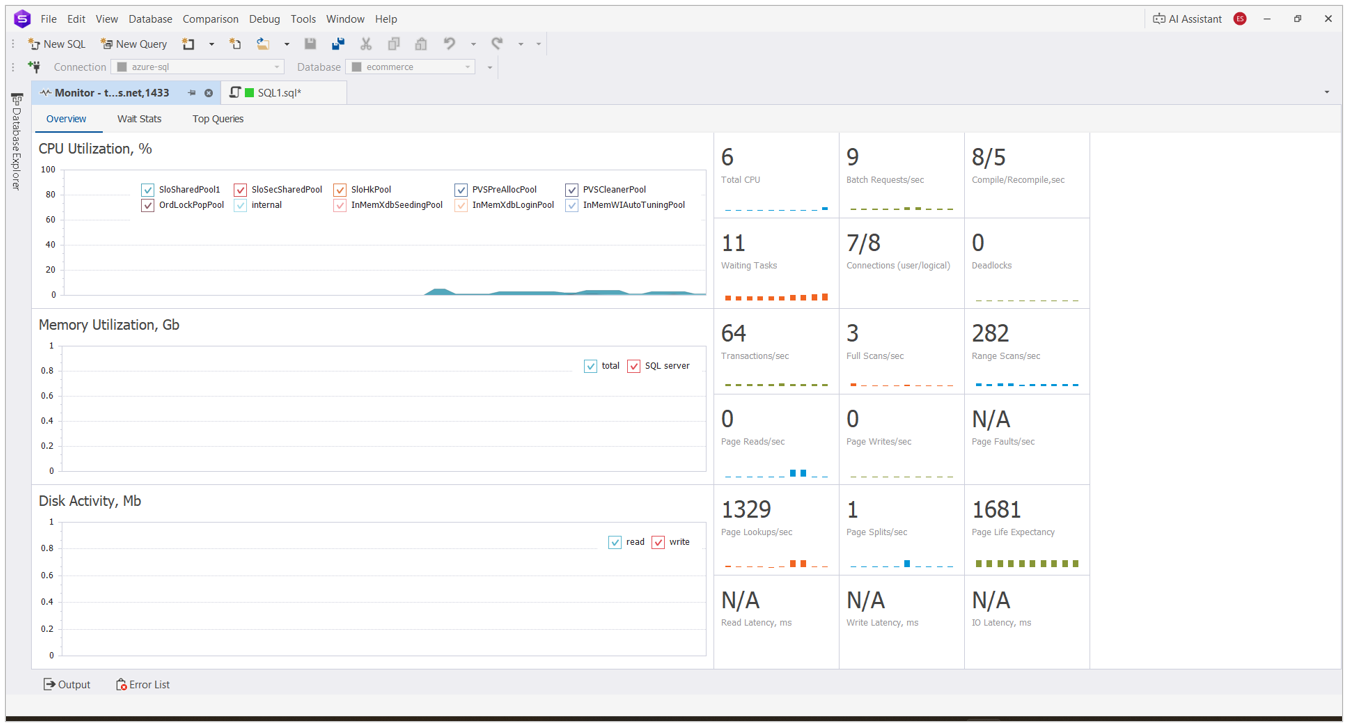Click the Open File folder icon
This screenshot has width=1347, height=725.
pyautogui.click(x=263, y=44)
